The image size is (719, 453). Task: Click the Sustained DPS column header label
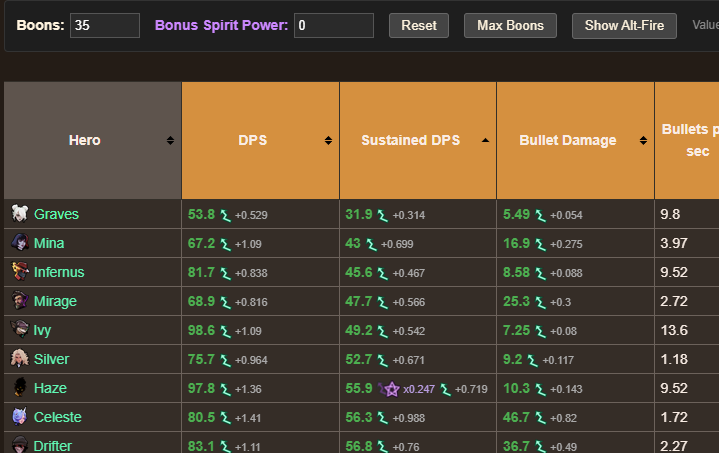click(x=410, y=140)
